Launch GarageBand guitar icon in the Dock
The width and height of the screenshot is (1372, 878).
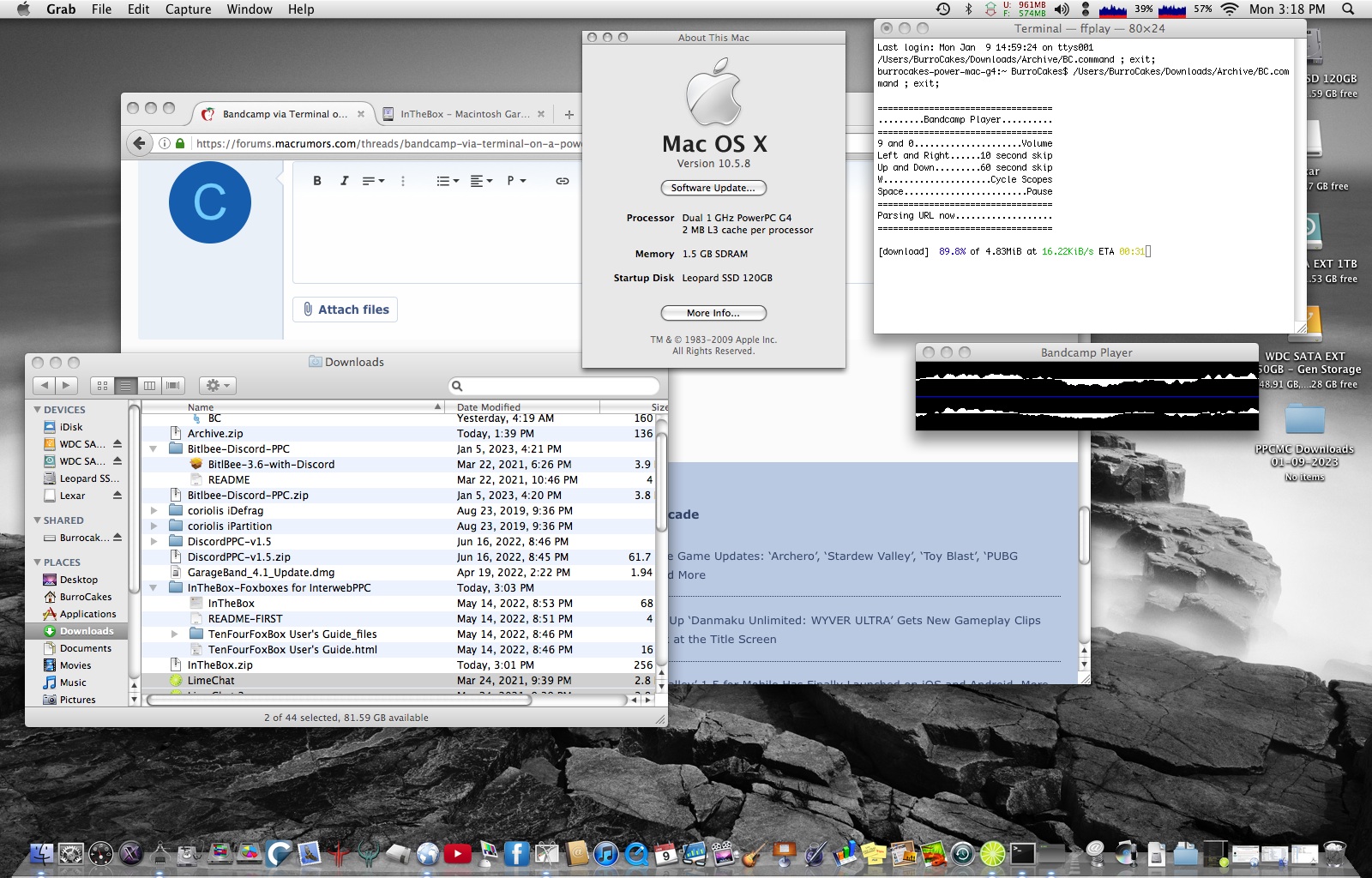753,853
